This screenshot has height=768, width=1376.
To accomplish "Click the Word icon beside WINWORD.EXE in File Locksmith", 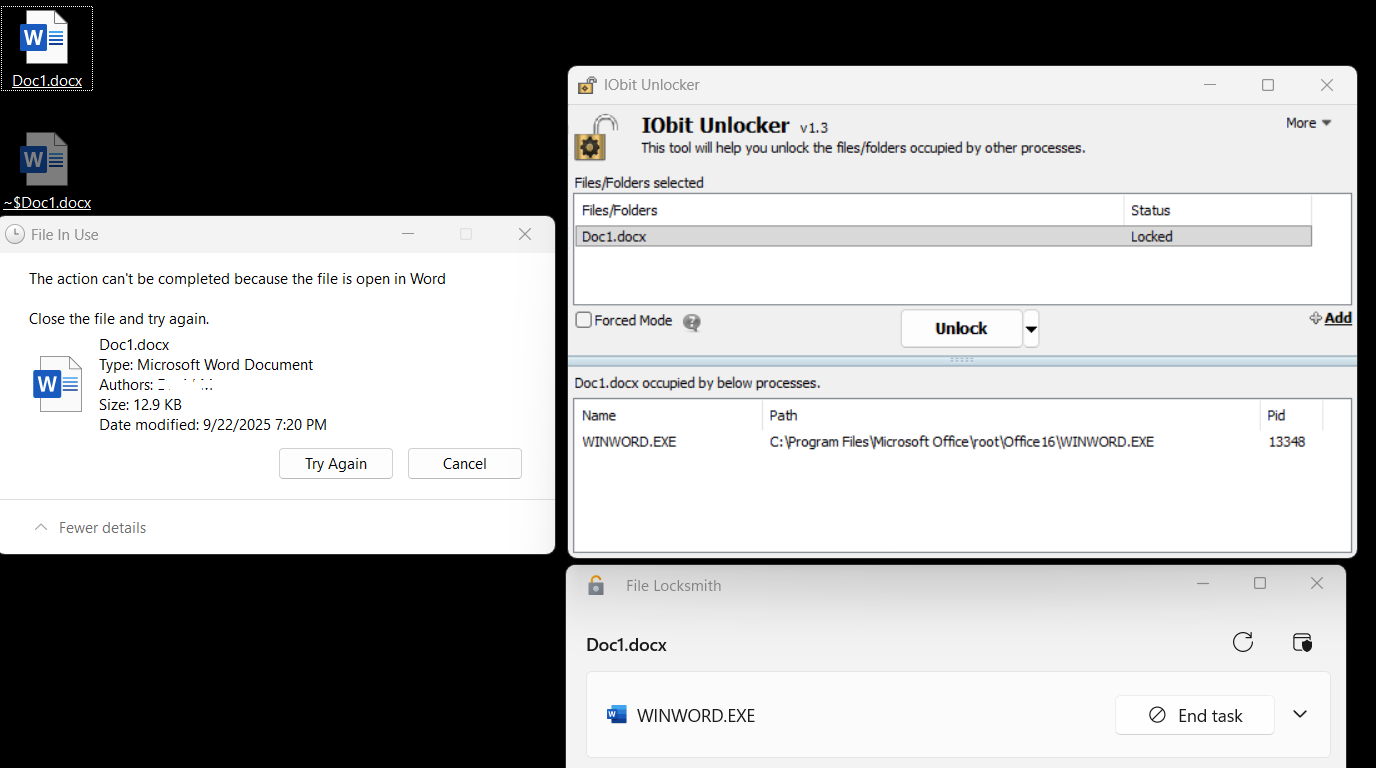I will pyautogui.click(x=617, y=715).
